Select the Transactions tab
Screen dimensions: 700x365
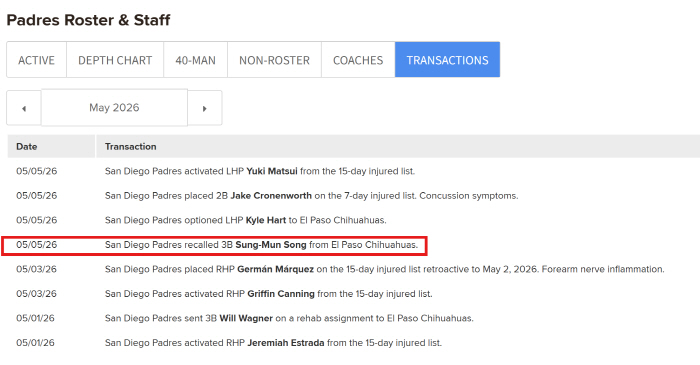(447, 60)
